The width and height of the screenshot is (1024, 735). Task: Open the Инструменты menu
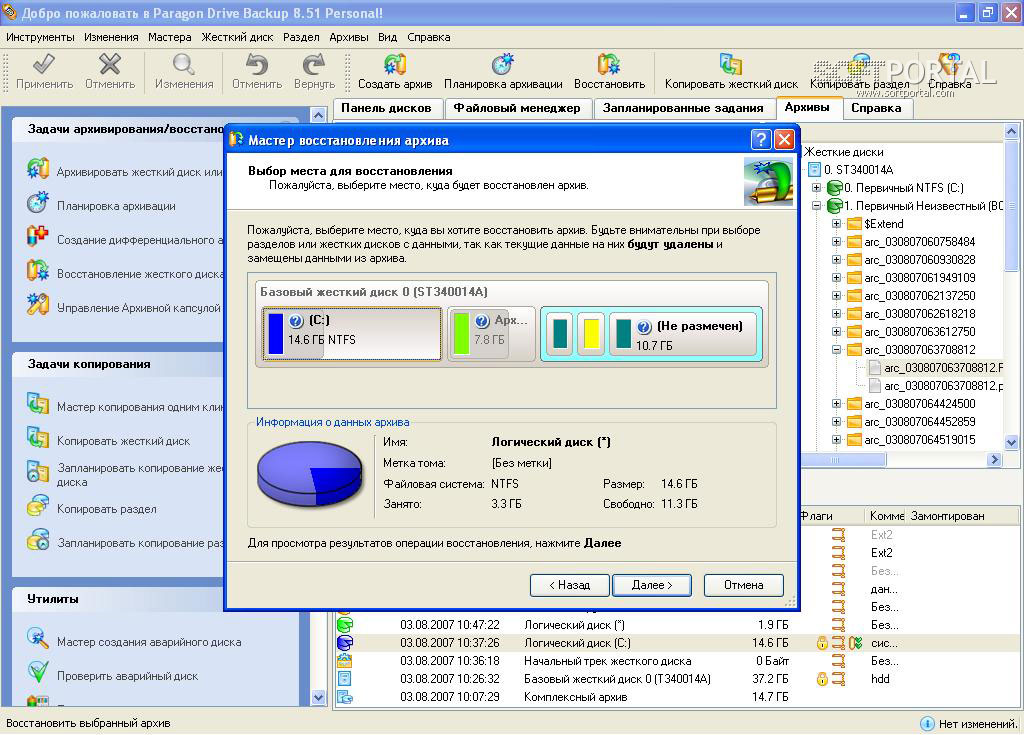tap(40, 37)
